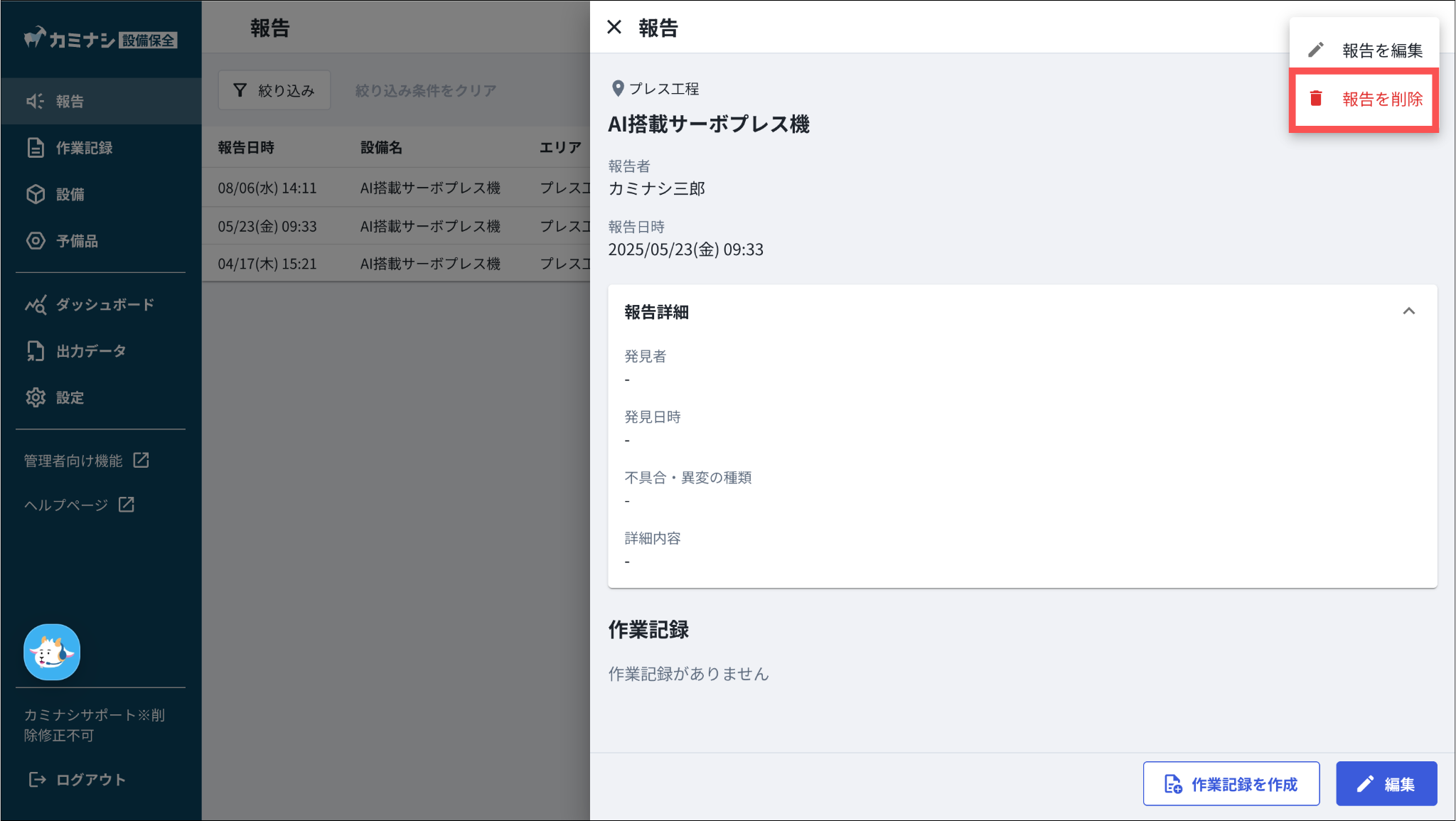Screen dimensions: 1456x821
Task: Choose 報告を編集 from the menu
Action: point(1364,50)
